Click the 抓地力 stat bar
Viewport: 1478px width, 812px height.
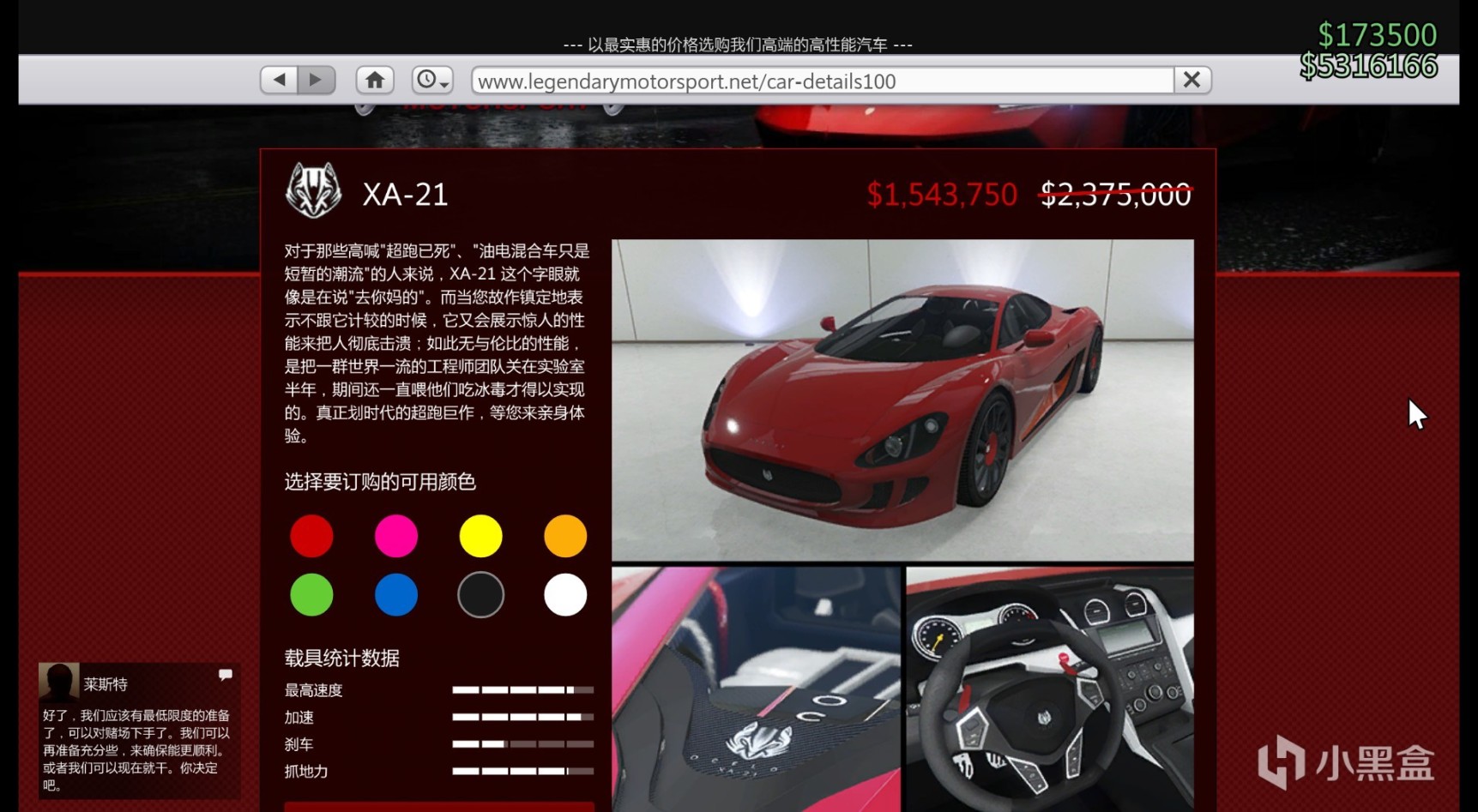tap(523, 771)
